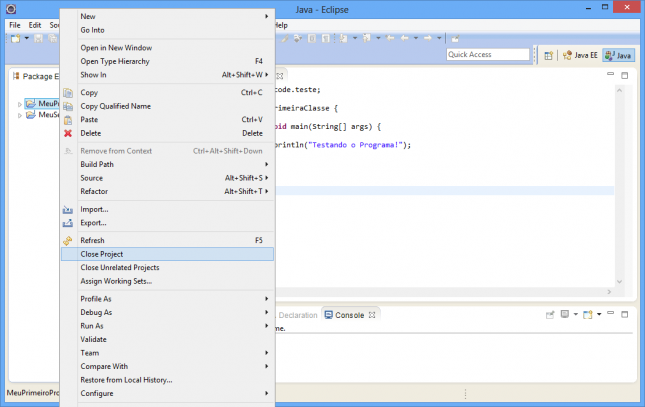
Task: Choose Go Into in context menu
Action: click(x=167, y=30)
